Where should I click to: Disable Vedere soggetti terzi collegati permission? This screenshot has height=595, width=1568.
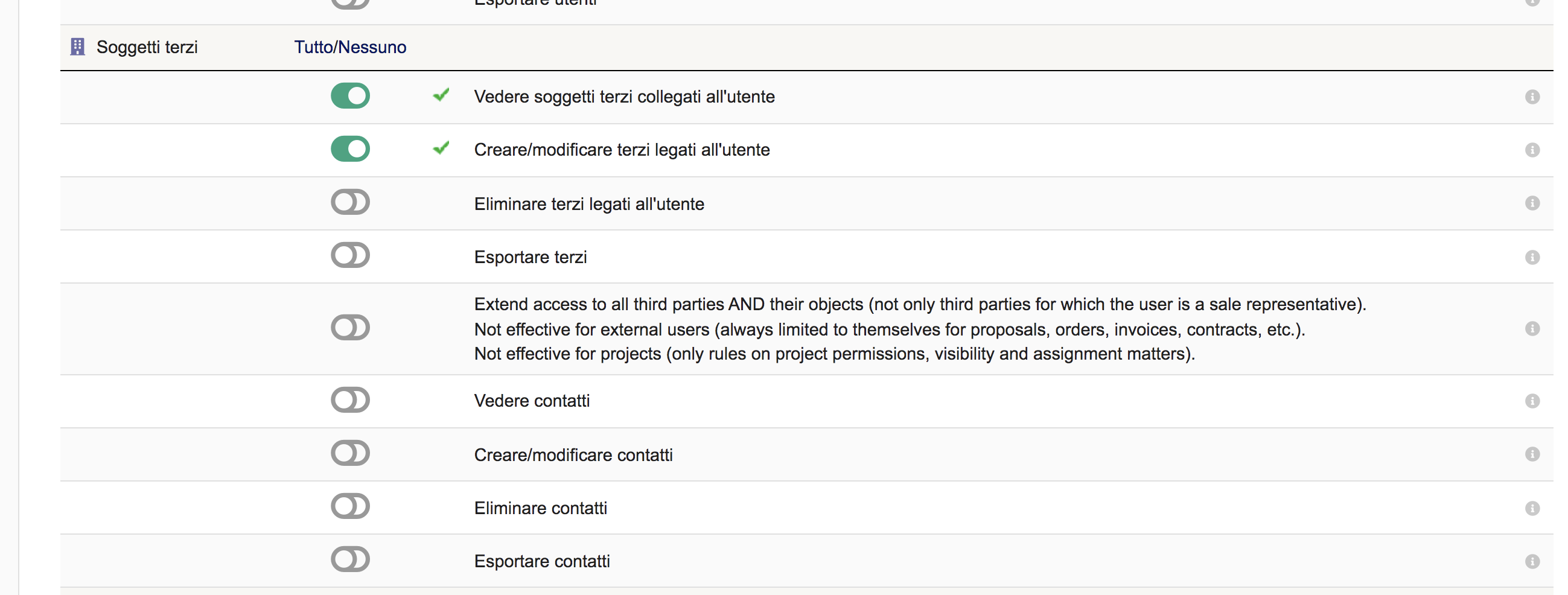tap(350, 95)
